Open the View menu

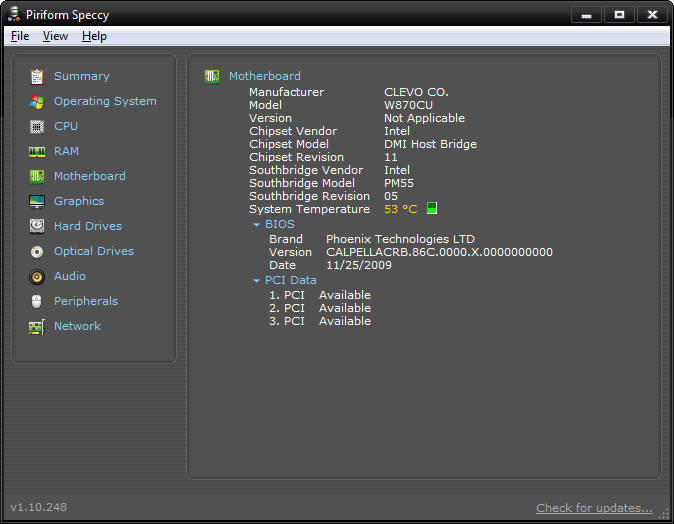[x=55, y=36]
